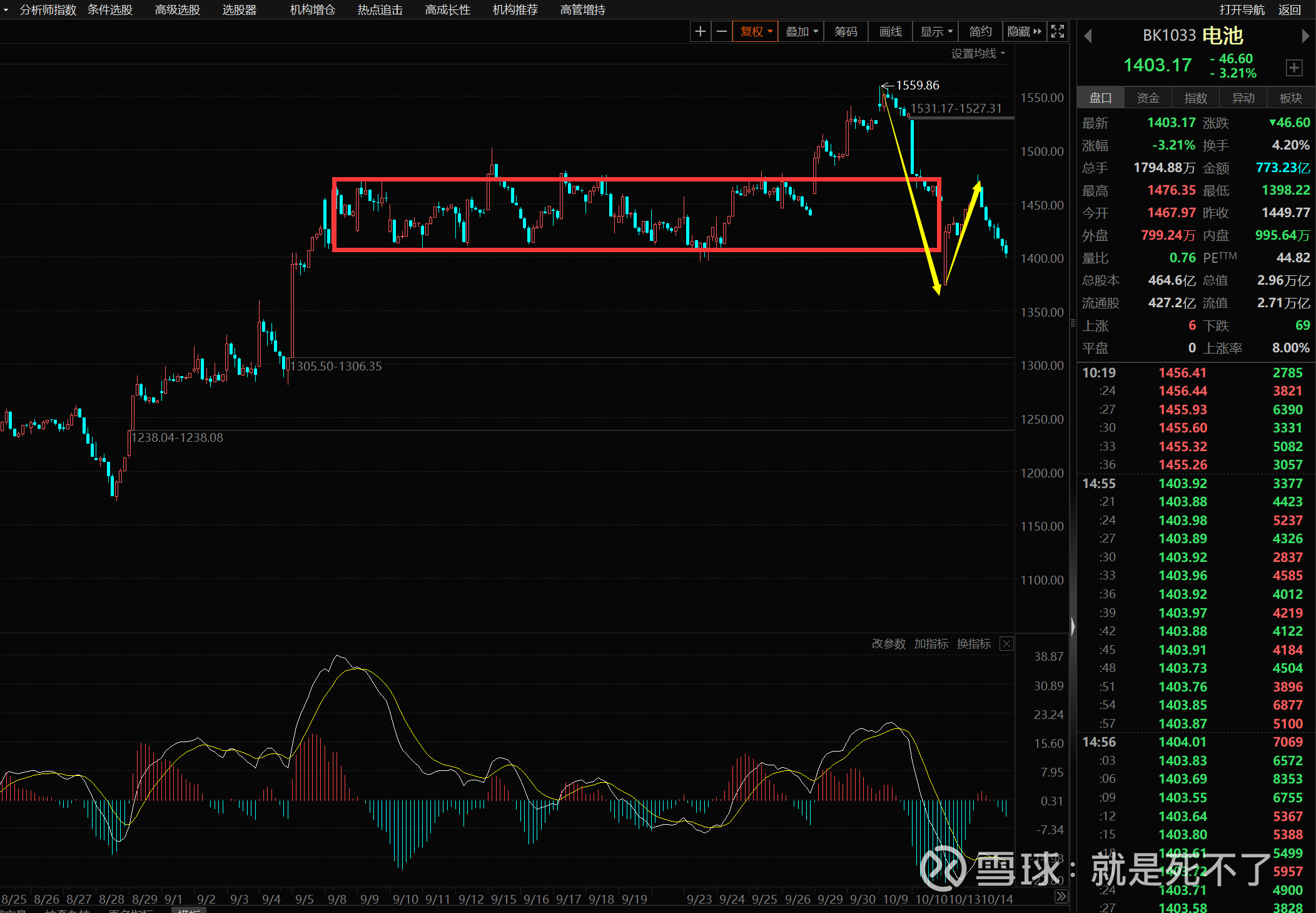The image size is (1316, 913).
Task: Switch to the 资金 tab
Action: pos(1148,98)
